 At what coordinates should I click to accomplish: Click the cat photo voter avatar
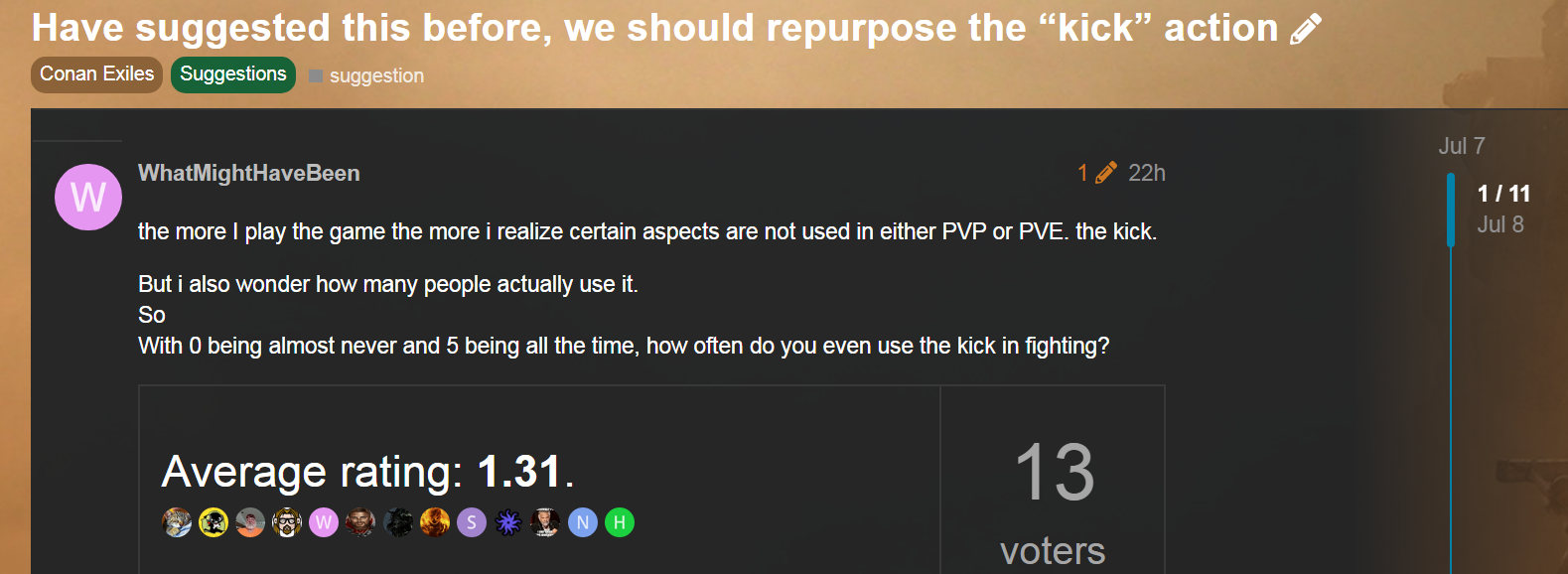[x=177, y=522]
